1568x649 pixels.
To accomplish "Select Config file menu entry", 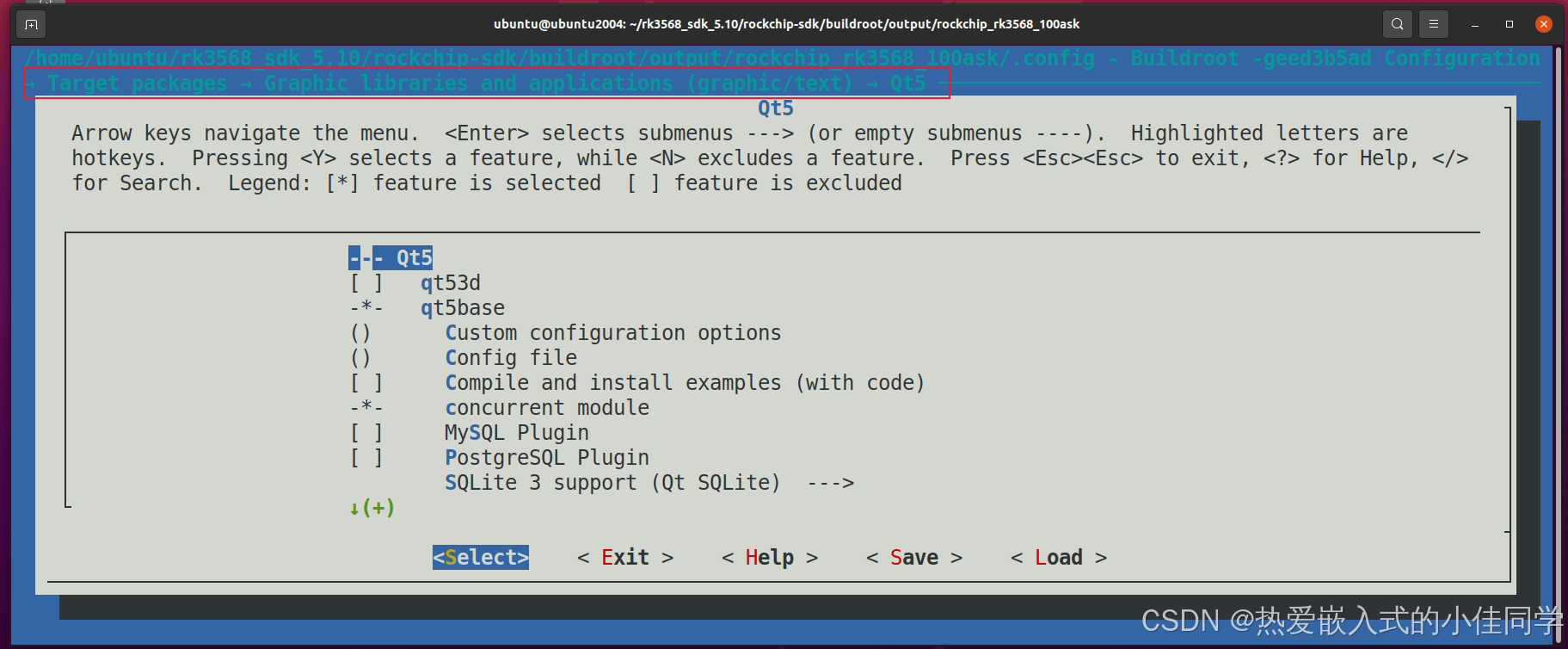I will (x=511, y=358).
